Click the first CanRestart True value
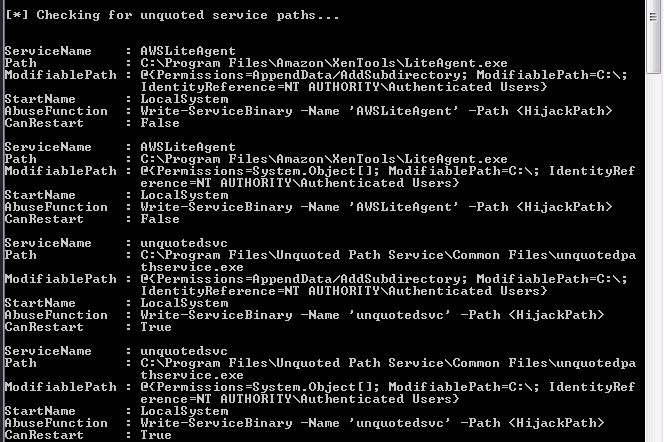664x442 pixels. (156, 327)
